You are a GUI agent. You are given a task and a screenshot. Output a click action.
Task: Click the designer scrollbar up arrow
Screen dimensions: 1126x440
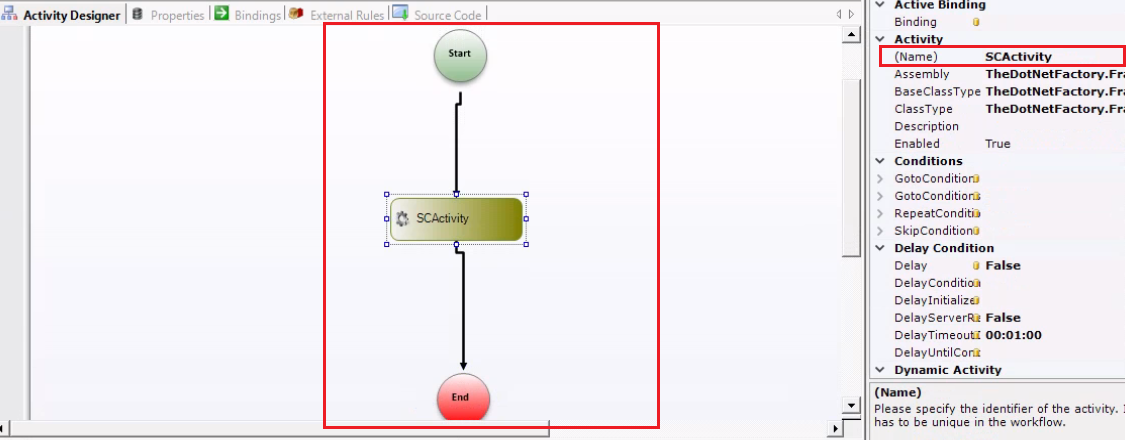pyautogui.click(x=851, y=34)
